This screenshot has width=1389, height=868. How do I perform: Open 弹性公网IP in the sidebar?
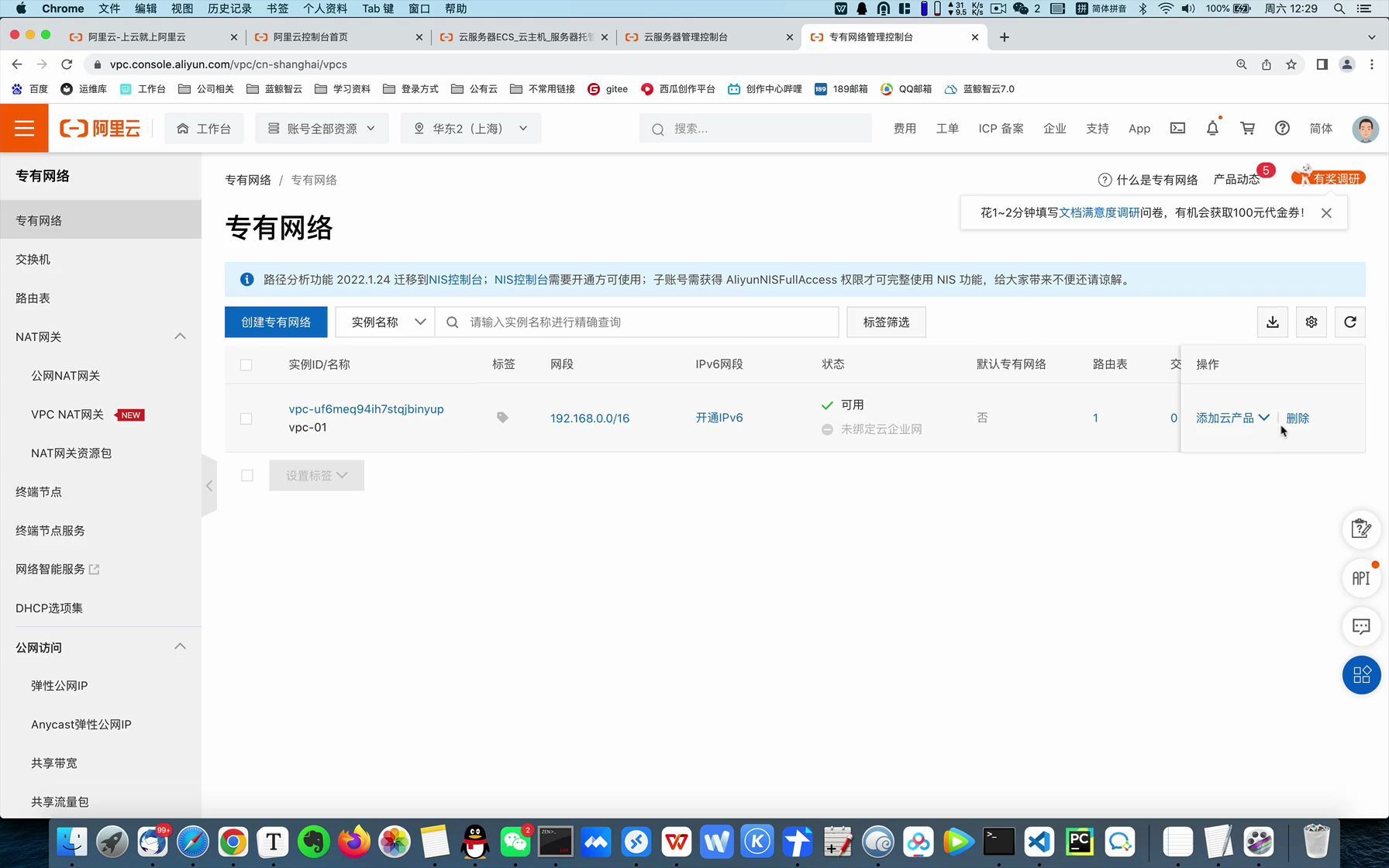(x=59, y=686)
